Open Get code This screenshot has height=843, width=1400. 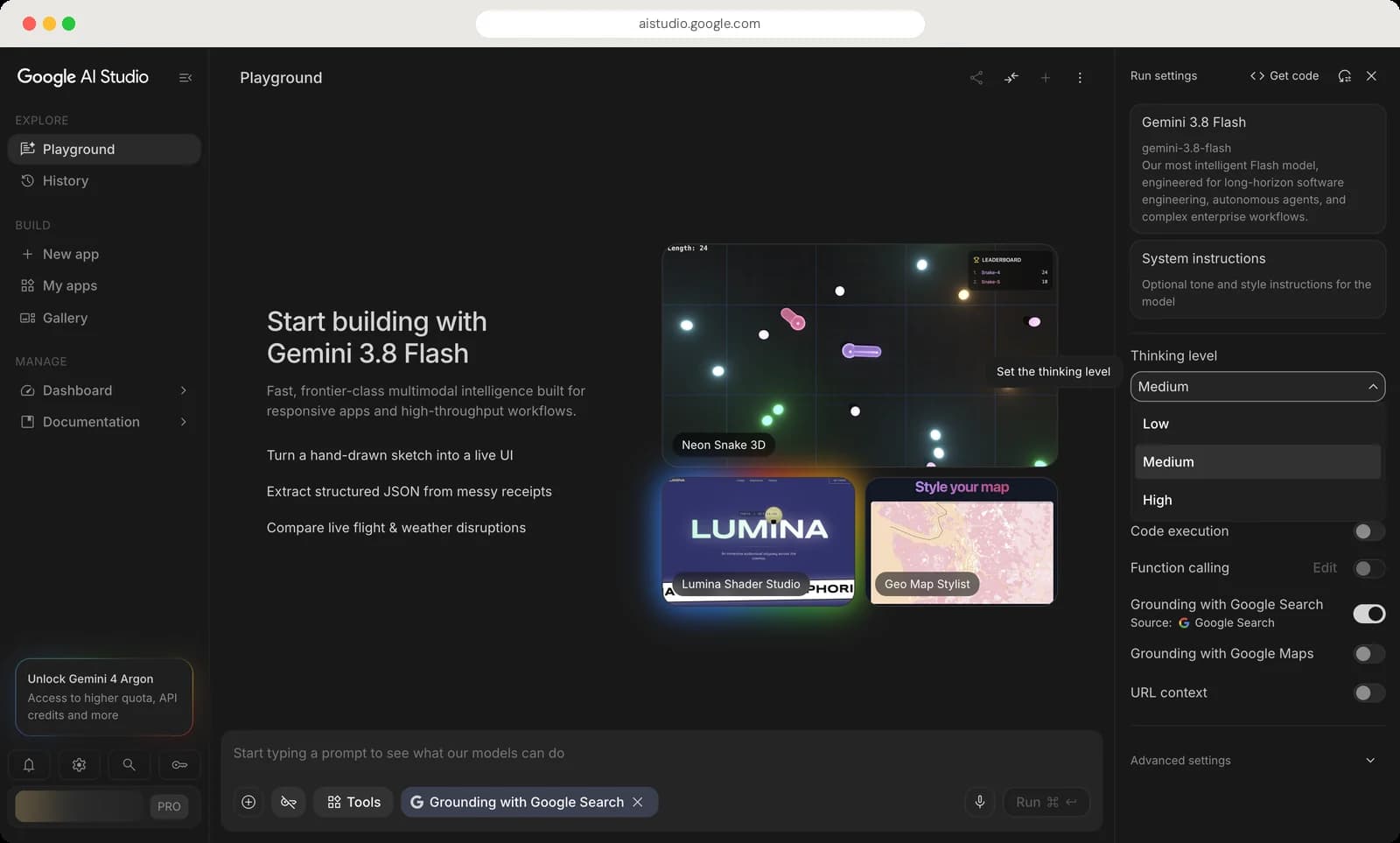coord(1284,76)
